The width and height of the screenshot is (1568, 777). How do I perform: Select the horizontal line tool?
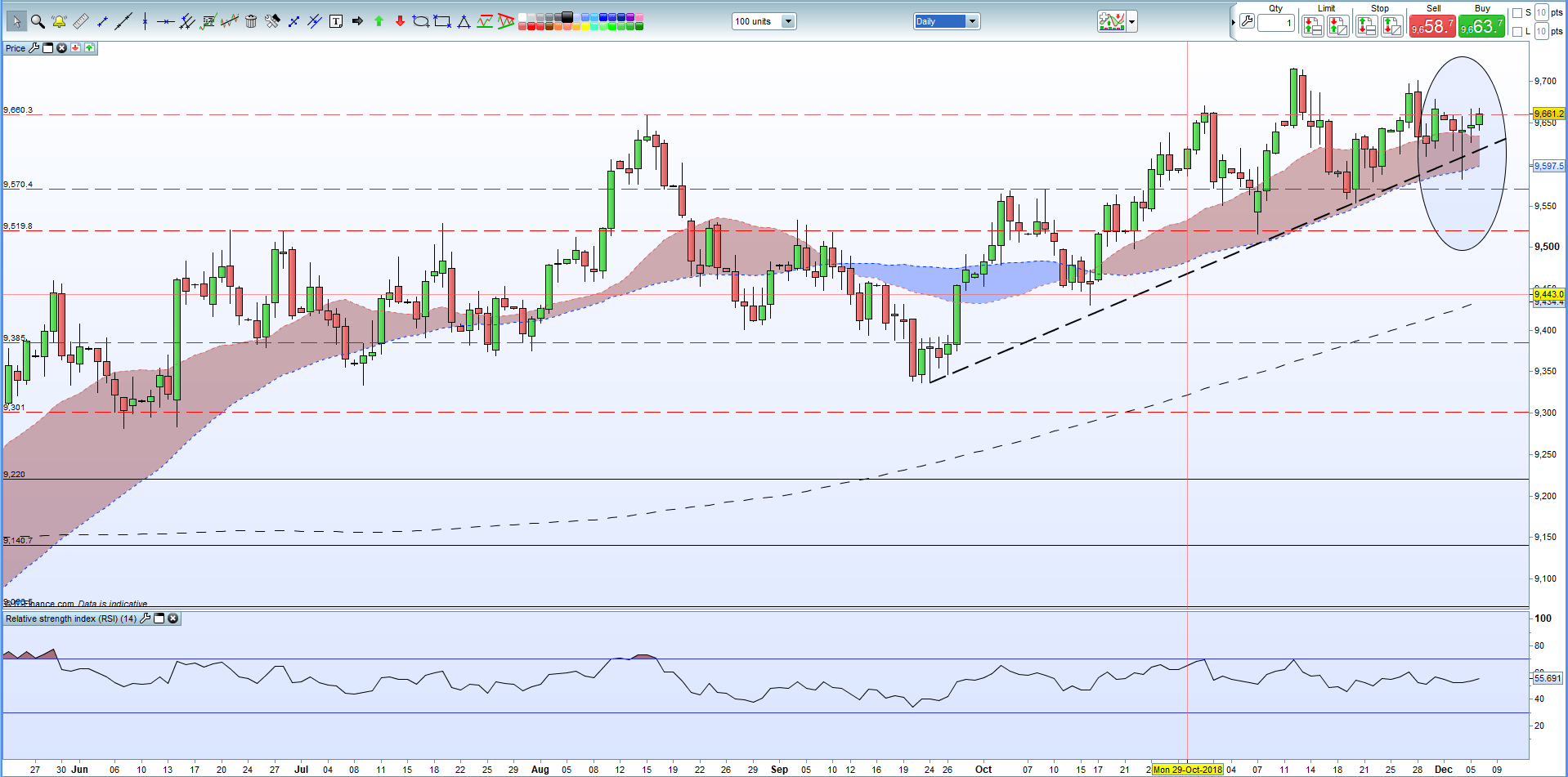pos(166,21)
